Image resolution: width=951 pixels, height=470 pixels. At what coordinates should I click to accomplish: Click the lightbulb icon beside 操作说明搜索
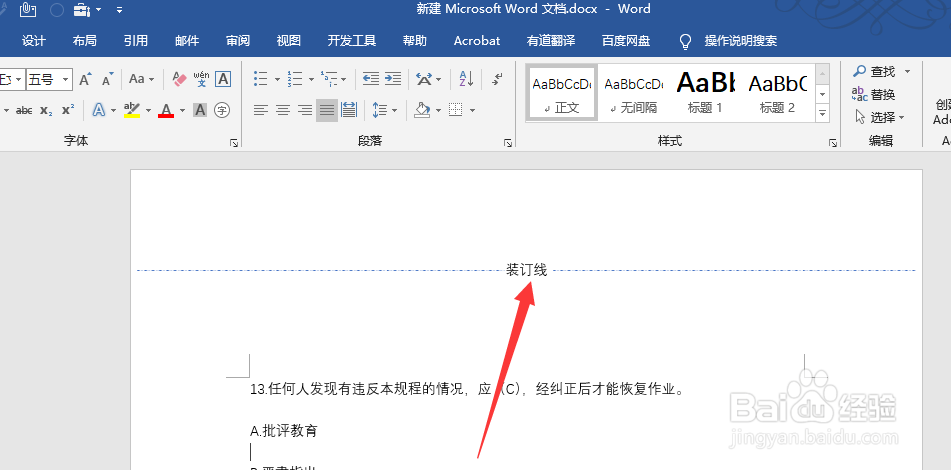tap(685, 41)
